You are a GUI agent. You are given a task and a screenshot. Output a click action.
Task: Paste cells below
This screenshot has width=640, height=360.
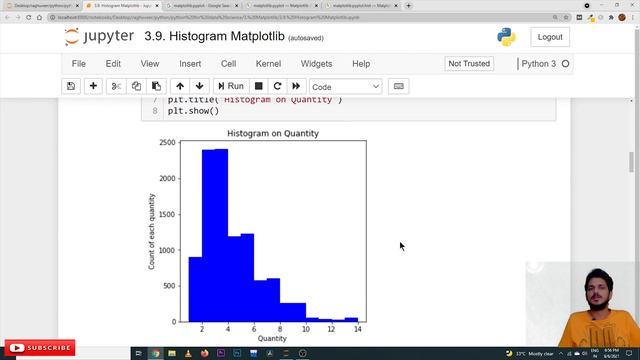pyautogui.click(x=156, y=86)
